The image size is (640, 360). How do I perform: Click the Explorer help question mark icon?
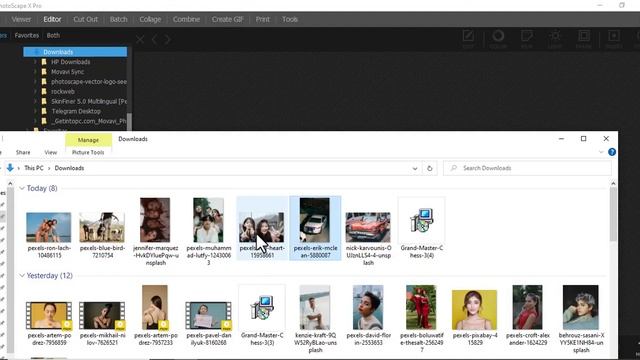(x=611, y=152)
